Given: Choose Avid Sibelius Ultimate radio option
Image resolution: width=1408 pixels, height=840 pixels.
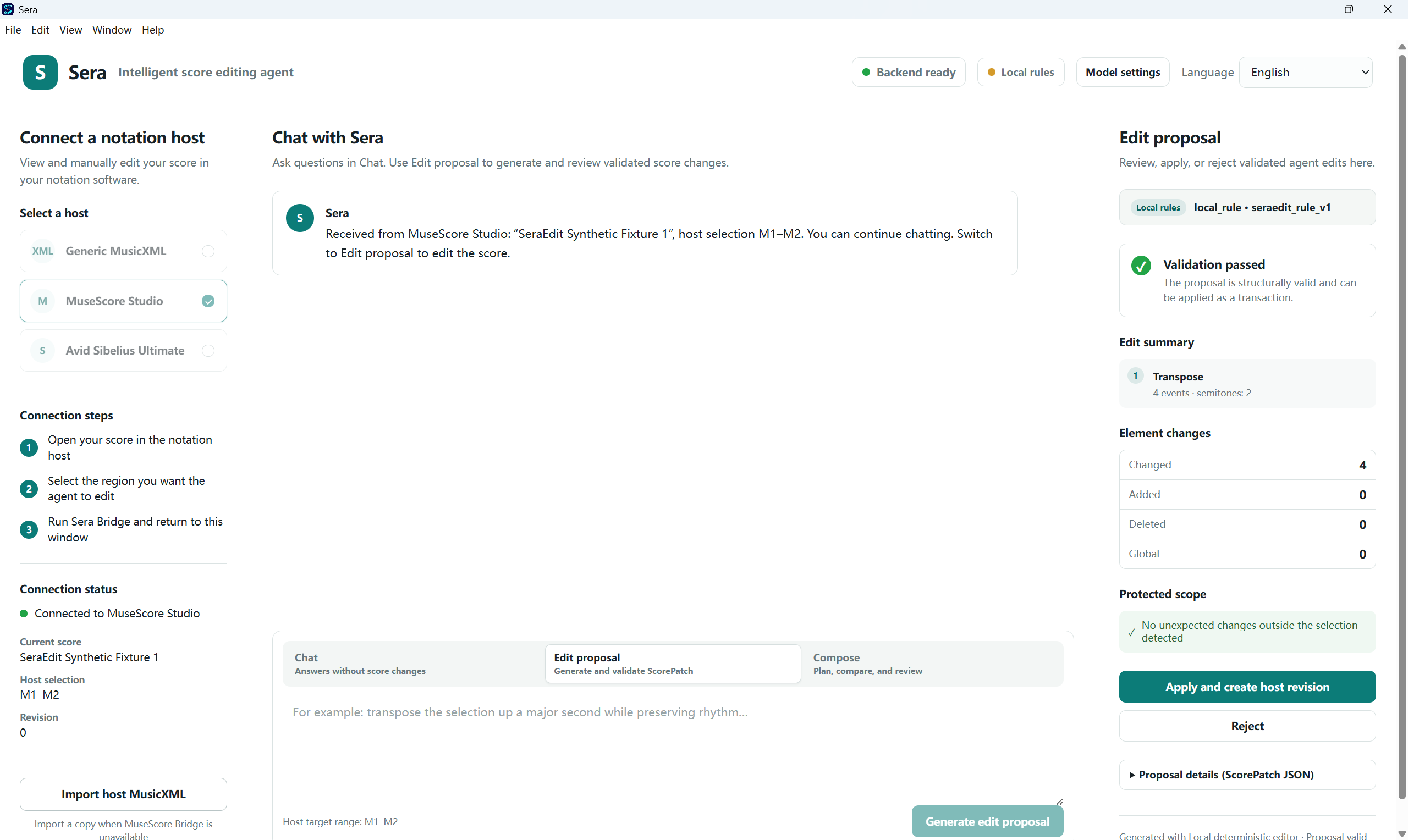Looking at the screenshot, I should (x=208, y=351).
